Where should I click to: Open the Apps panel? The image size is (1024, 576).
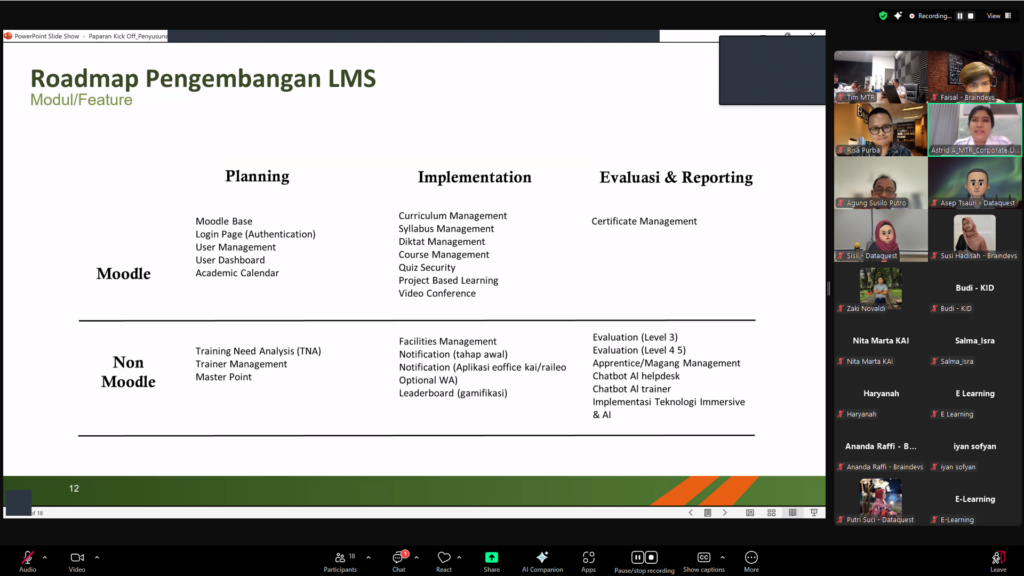(x=588, y=558)
